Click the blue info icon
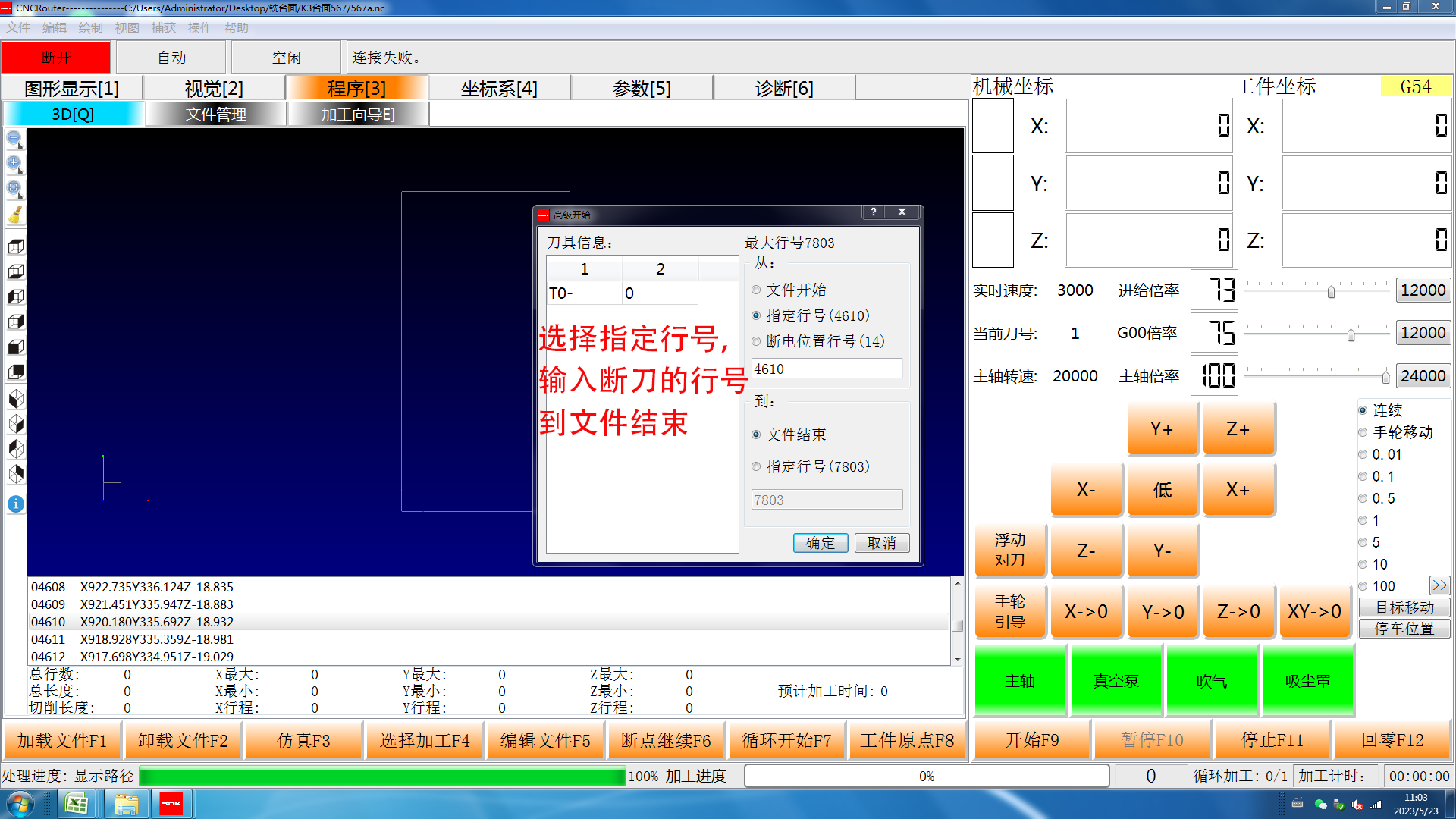This screenshot has height=819, width=1456. [x=16, y=504]
